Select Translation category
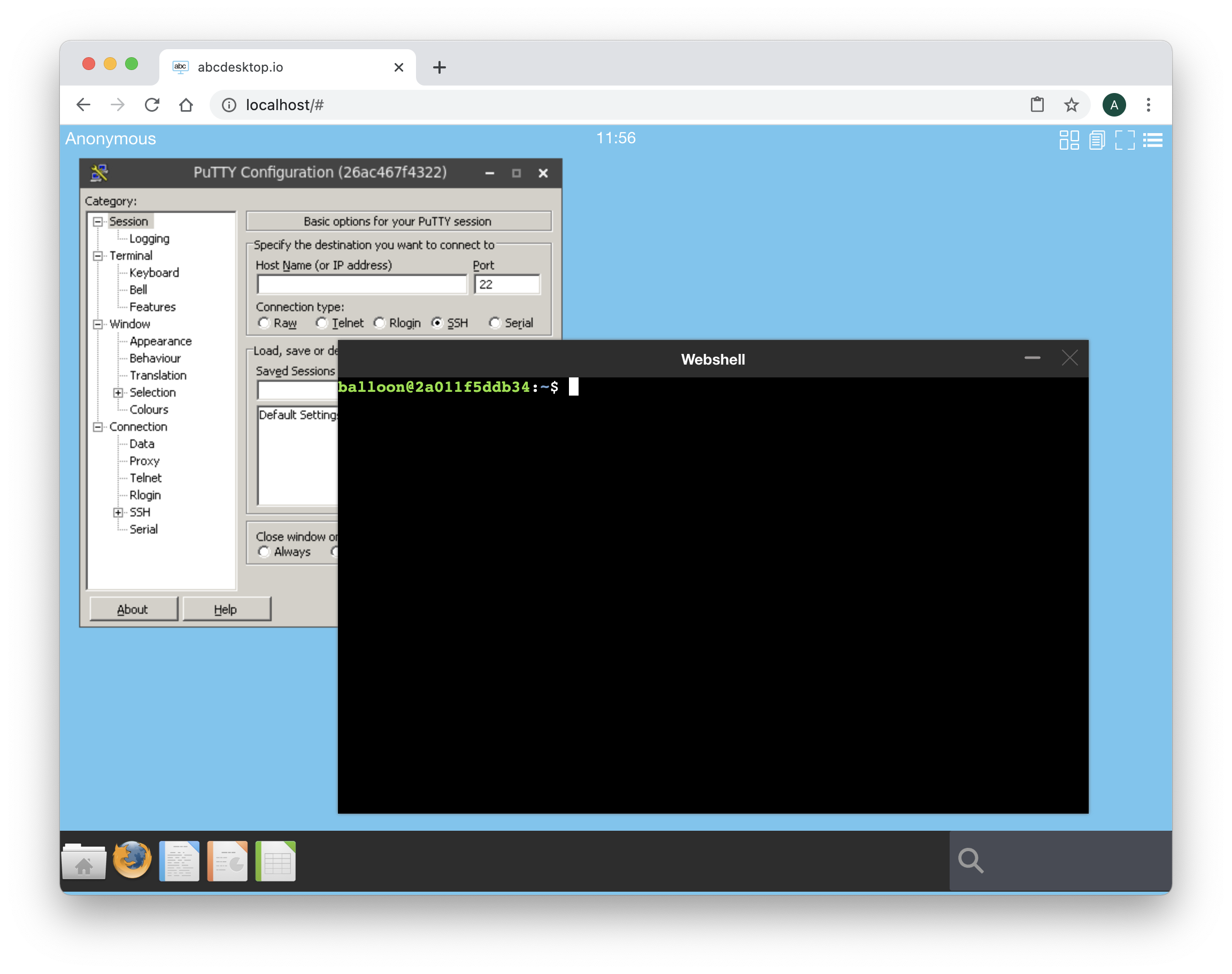This screenshot has height=974, width=1232. [x=158, y=375]
